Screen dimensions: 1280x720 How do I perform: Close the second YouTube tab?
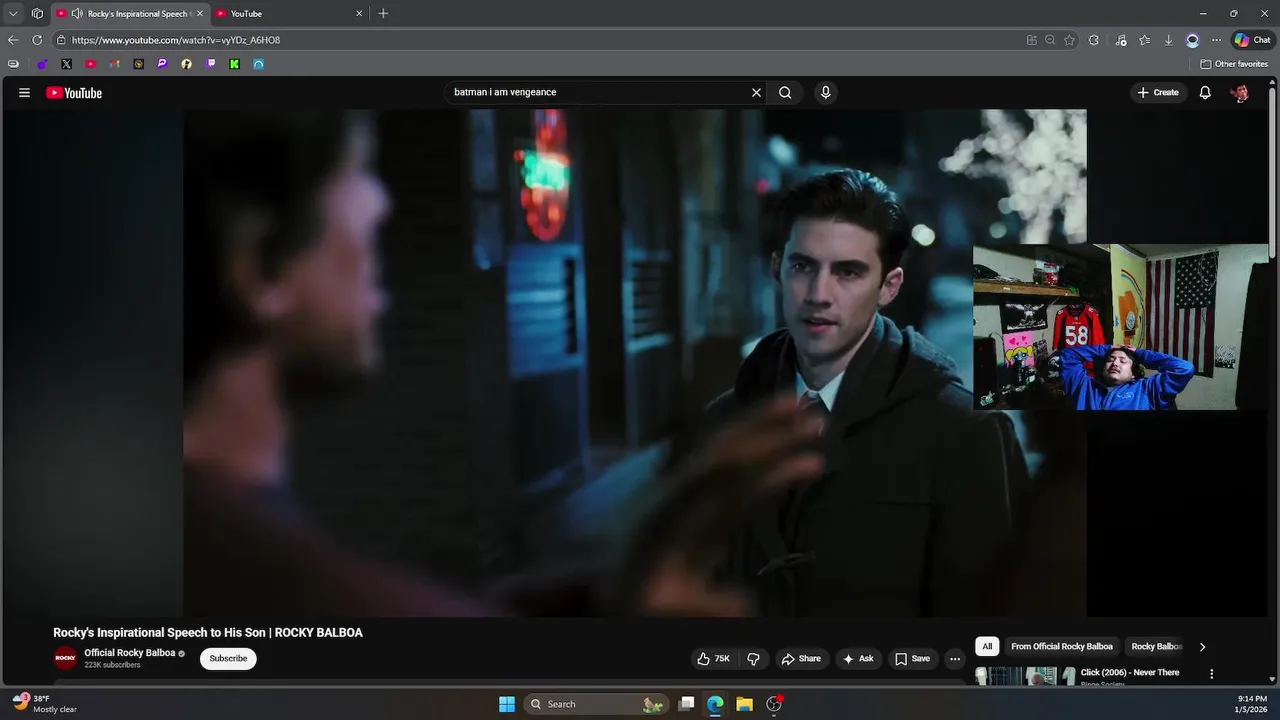359,13
